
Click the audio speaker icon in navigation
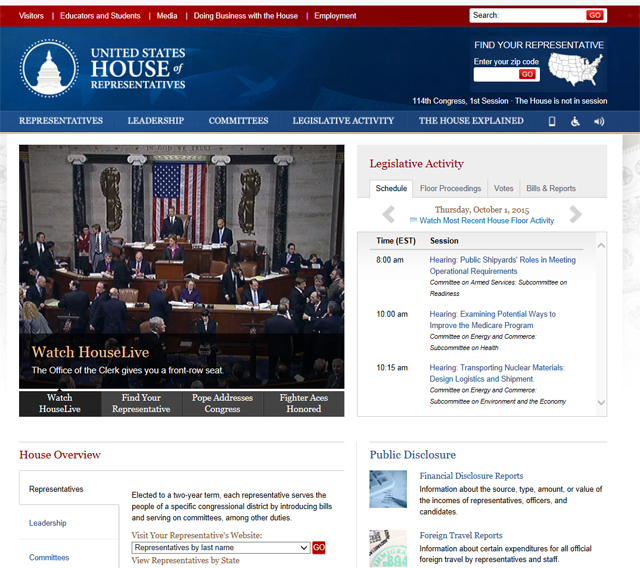[599, 121]
